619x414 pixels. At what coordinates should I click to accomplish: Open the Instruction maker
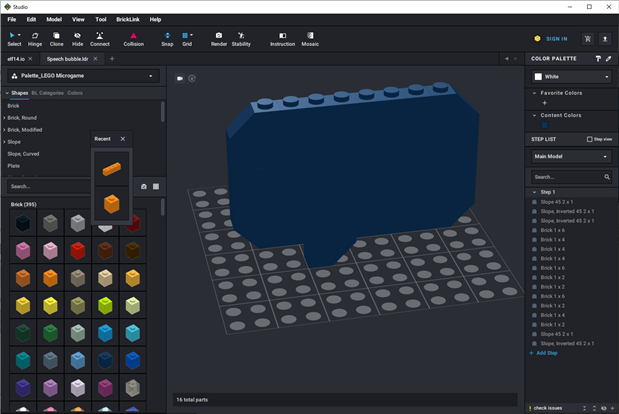(283, 39)
